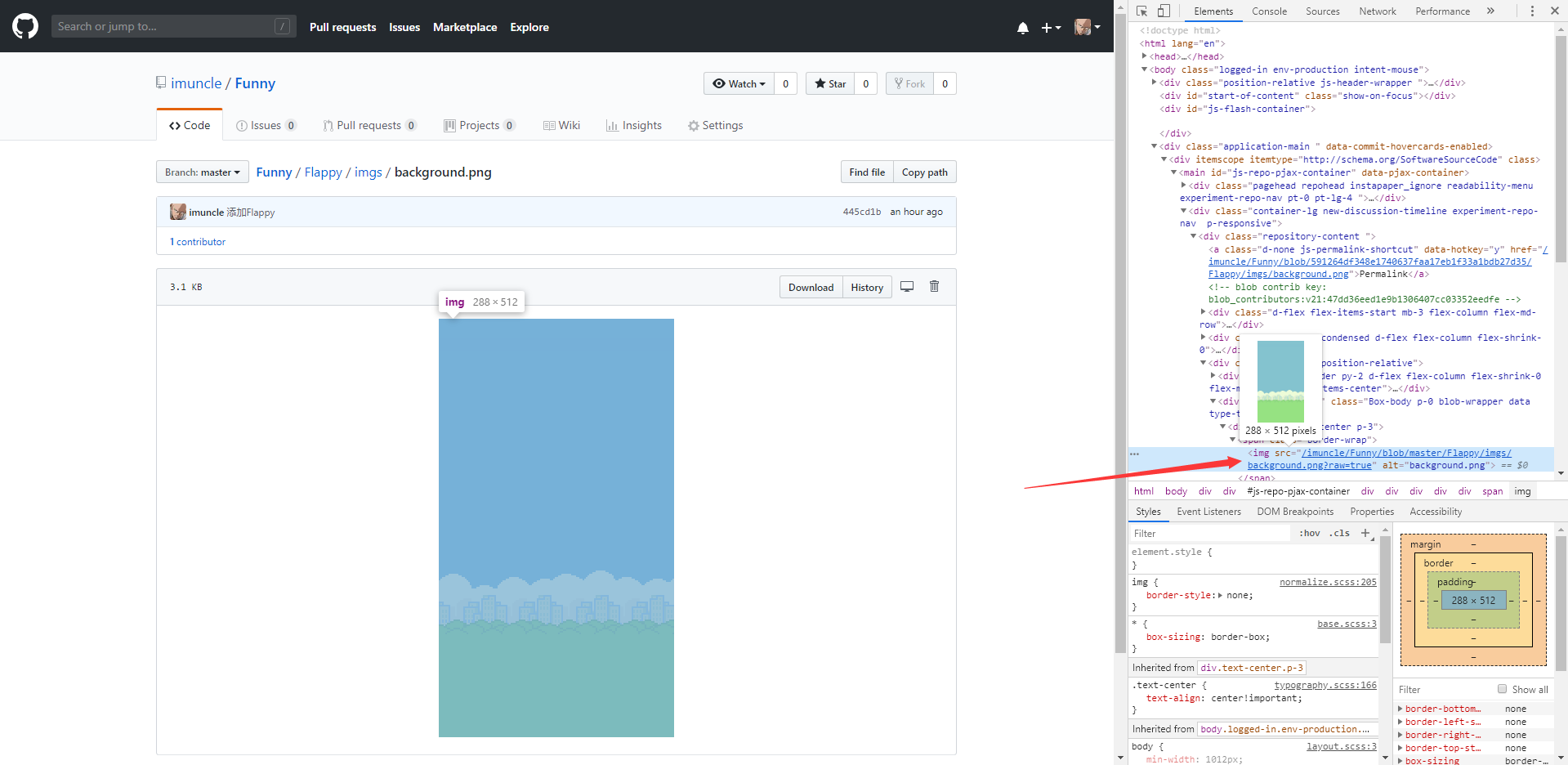Viewport: 1568px width, 765px height.
Task: Click the 288 × 512 box model content
Action: point(1473,600)
